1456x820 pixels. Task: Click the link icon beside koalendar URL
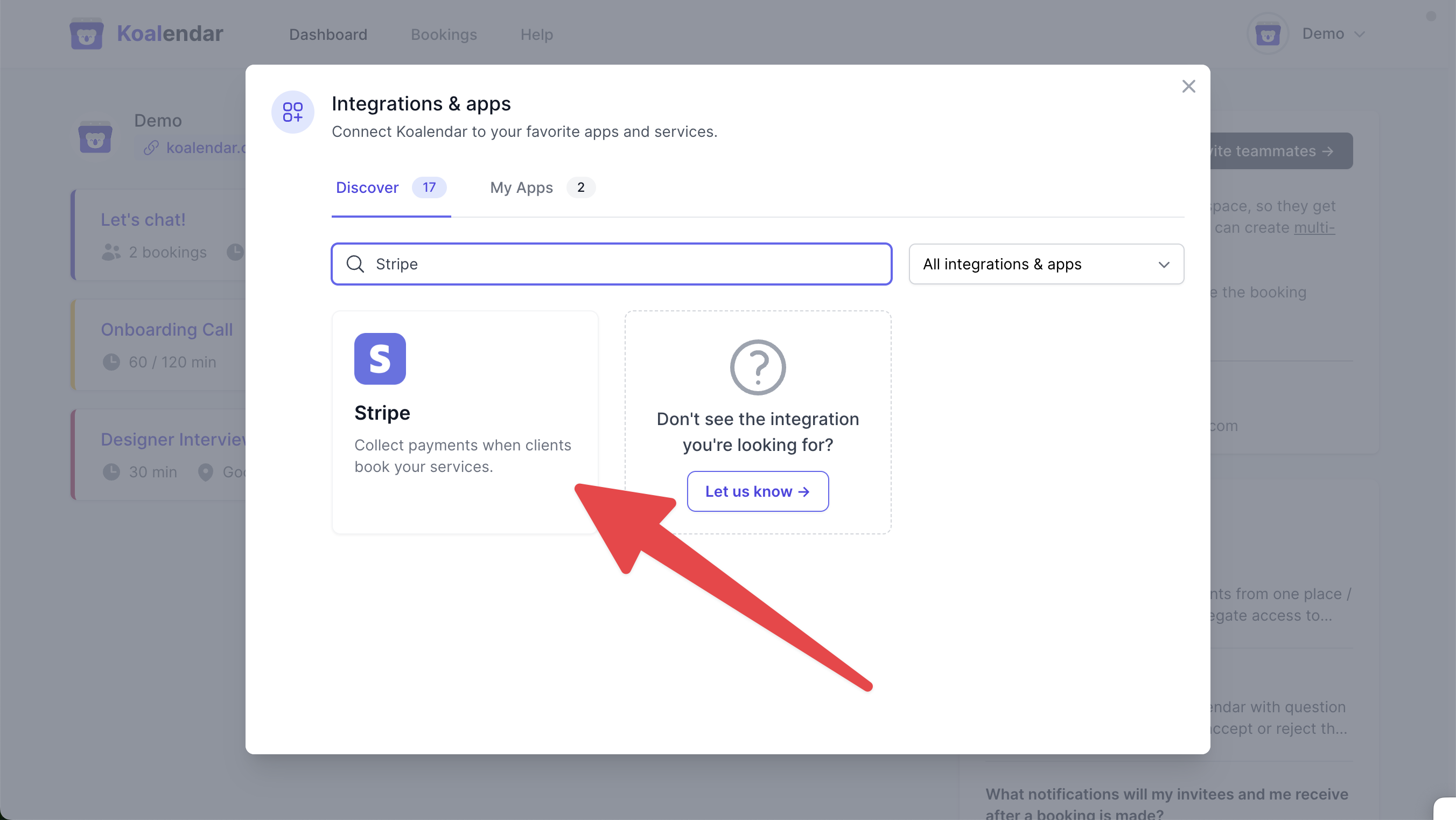(x=151, y=148)
